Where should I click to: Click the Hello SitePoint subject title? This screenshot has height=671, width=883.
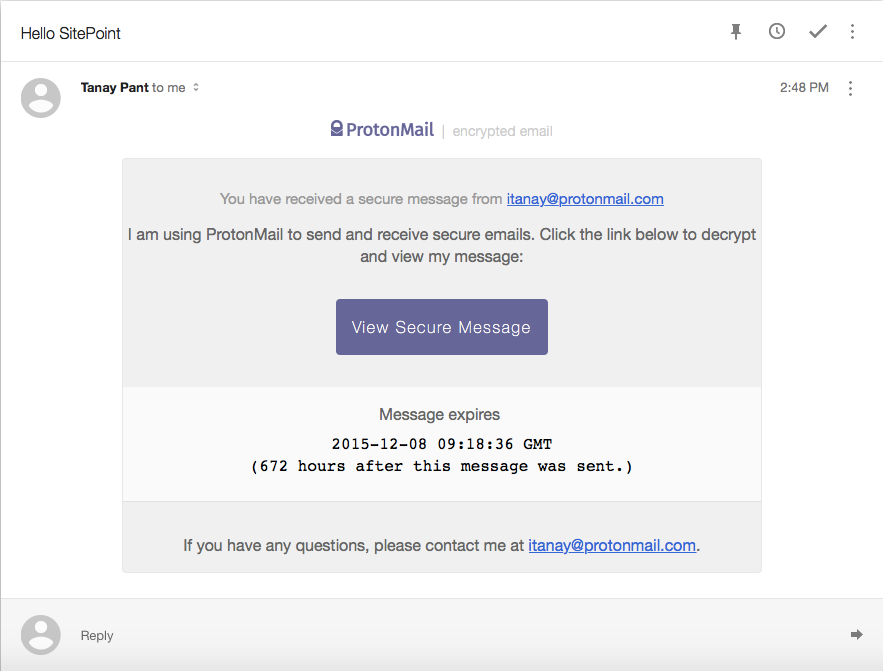pos(71,33)
